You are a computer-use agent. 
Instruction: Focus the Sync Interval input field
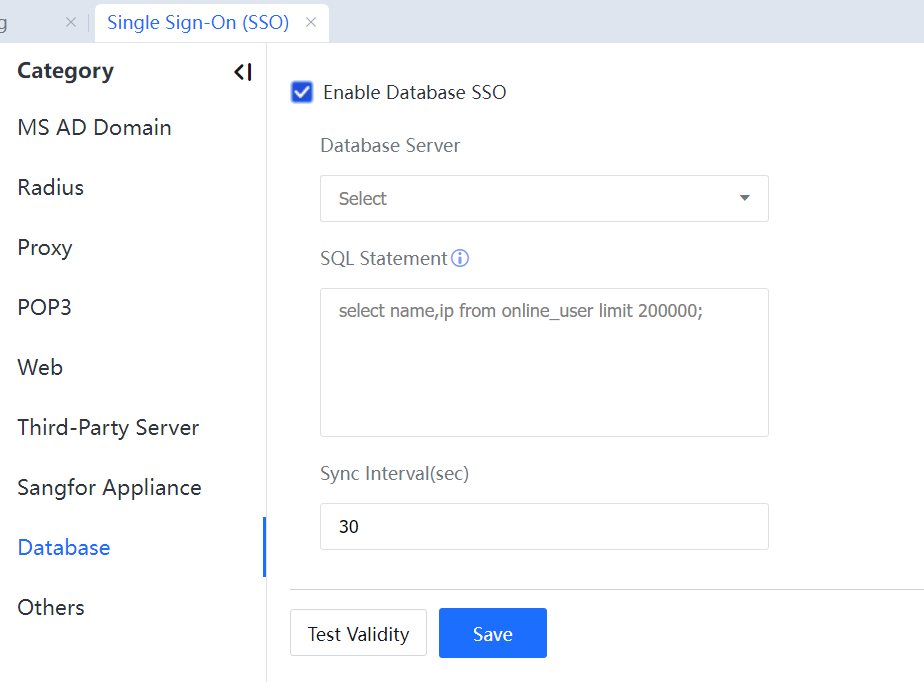(x=543, y=527)
